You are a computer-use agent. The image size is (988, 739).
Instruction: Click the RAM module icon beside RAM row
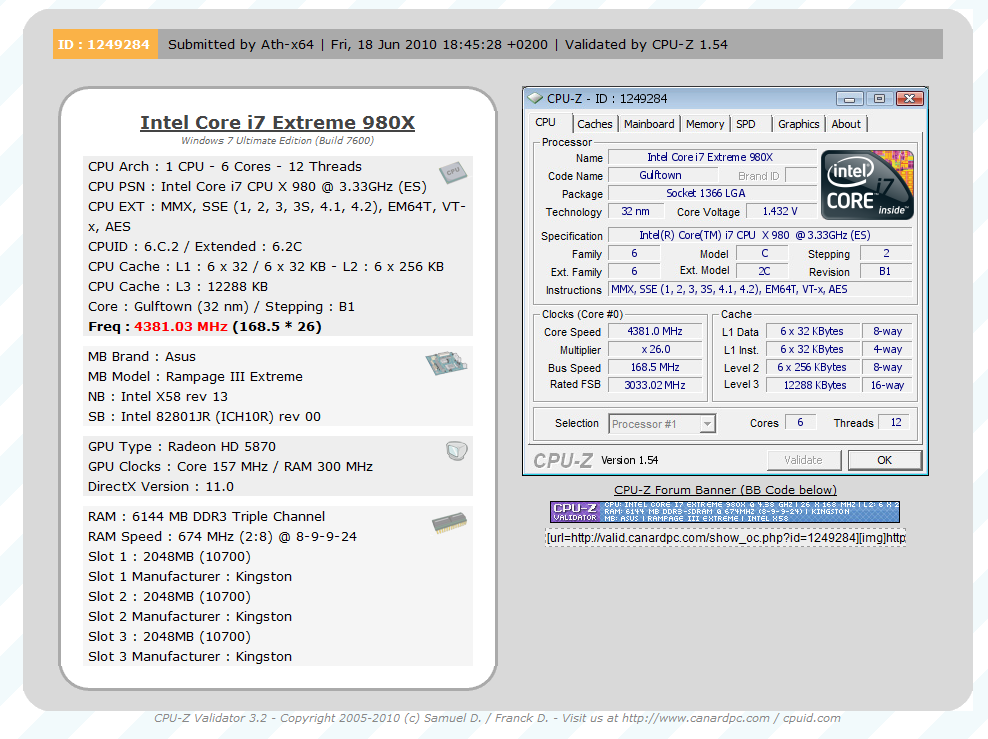click(x=449, y=523)
